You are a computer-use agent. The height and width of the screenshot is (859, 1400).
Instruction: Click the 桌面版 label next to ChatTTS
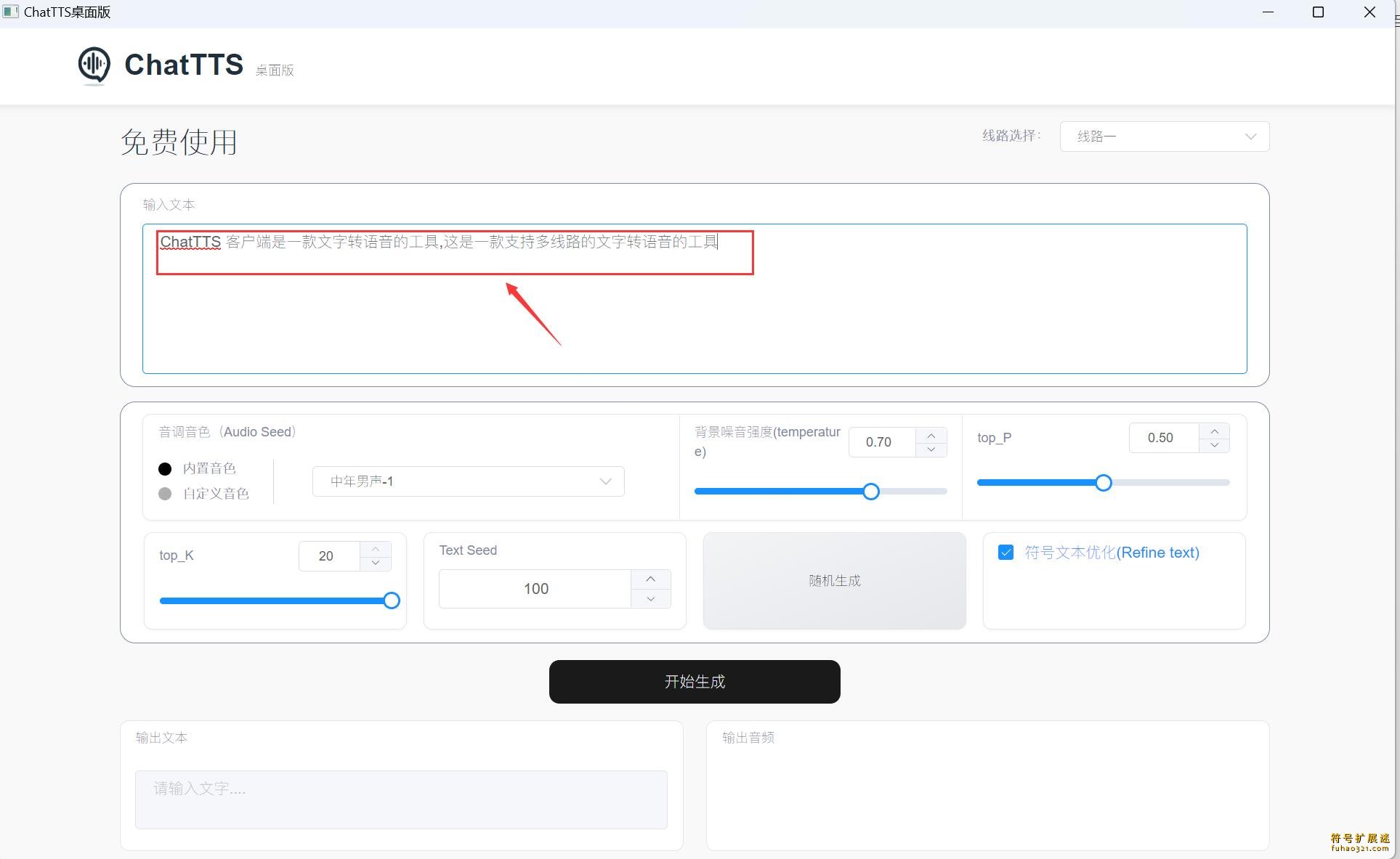pos(275,70)
